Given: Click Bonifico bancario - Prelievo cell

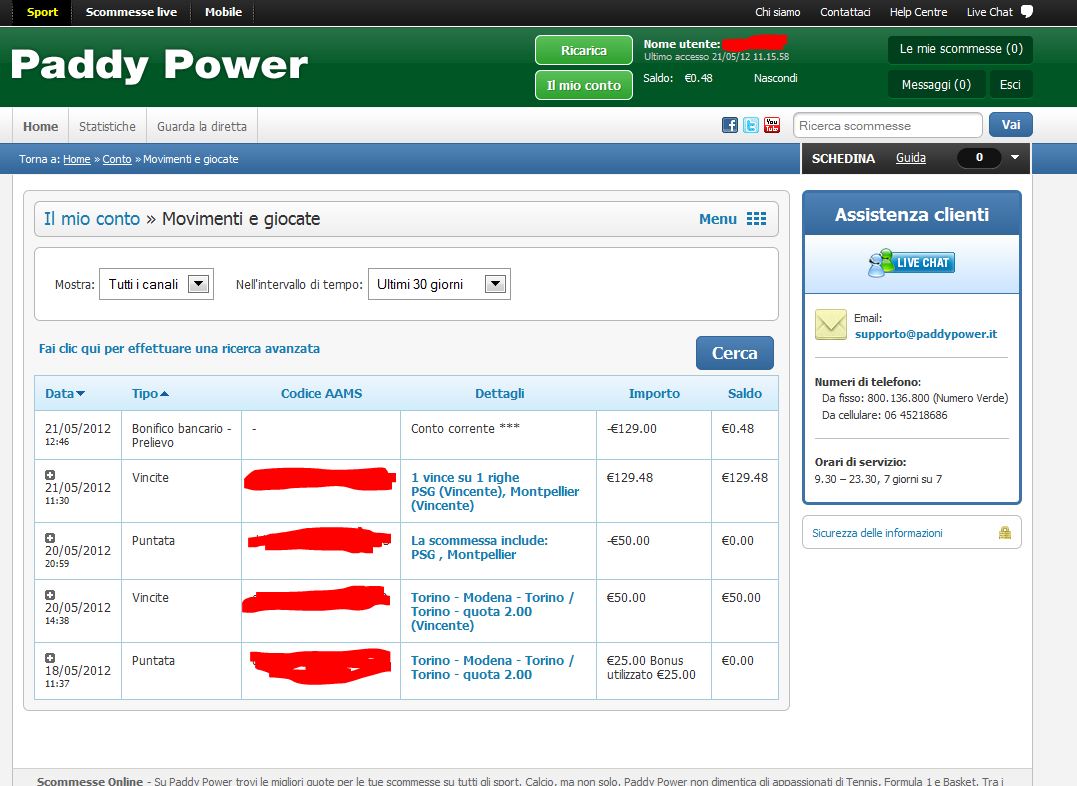Looking at the screenshot, I should [x=181, y=435].
